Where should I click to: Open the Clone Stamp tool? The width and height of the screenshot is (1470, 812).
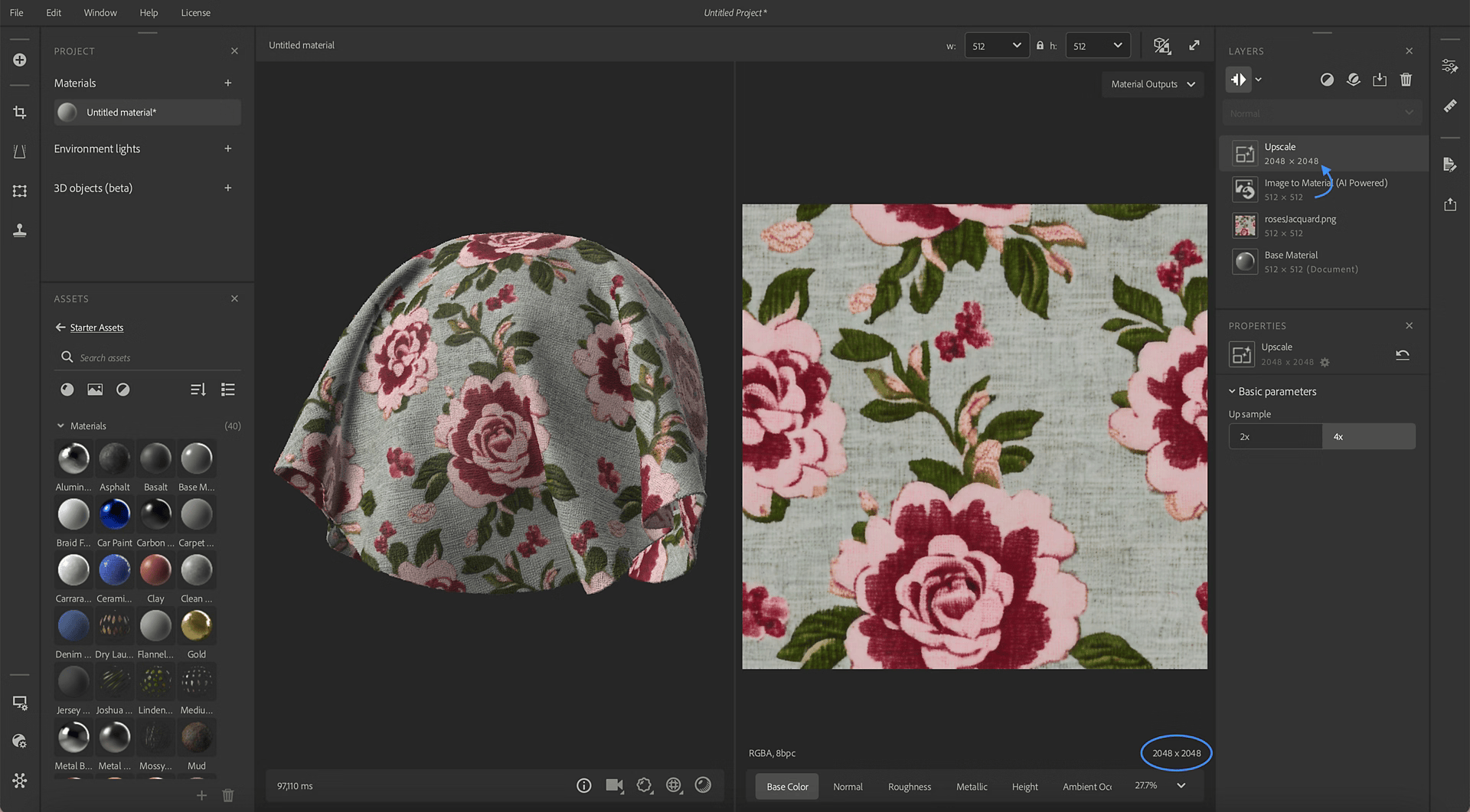click(19, 230)
